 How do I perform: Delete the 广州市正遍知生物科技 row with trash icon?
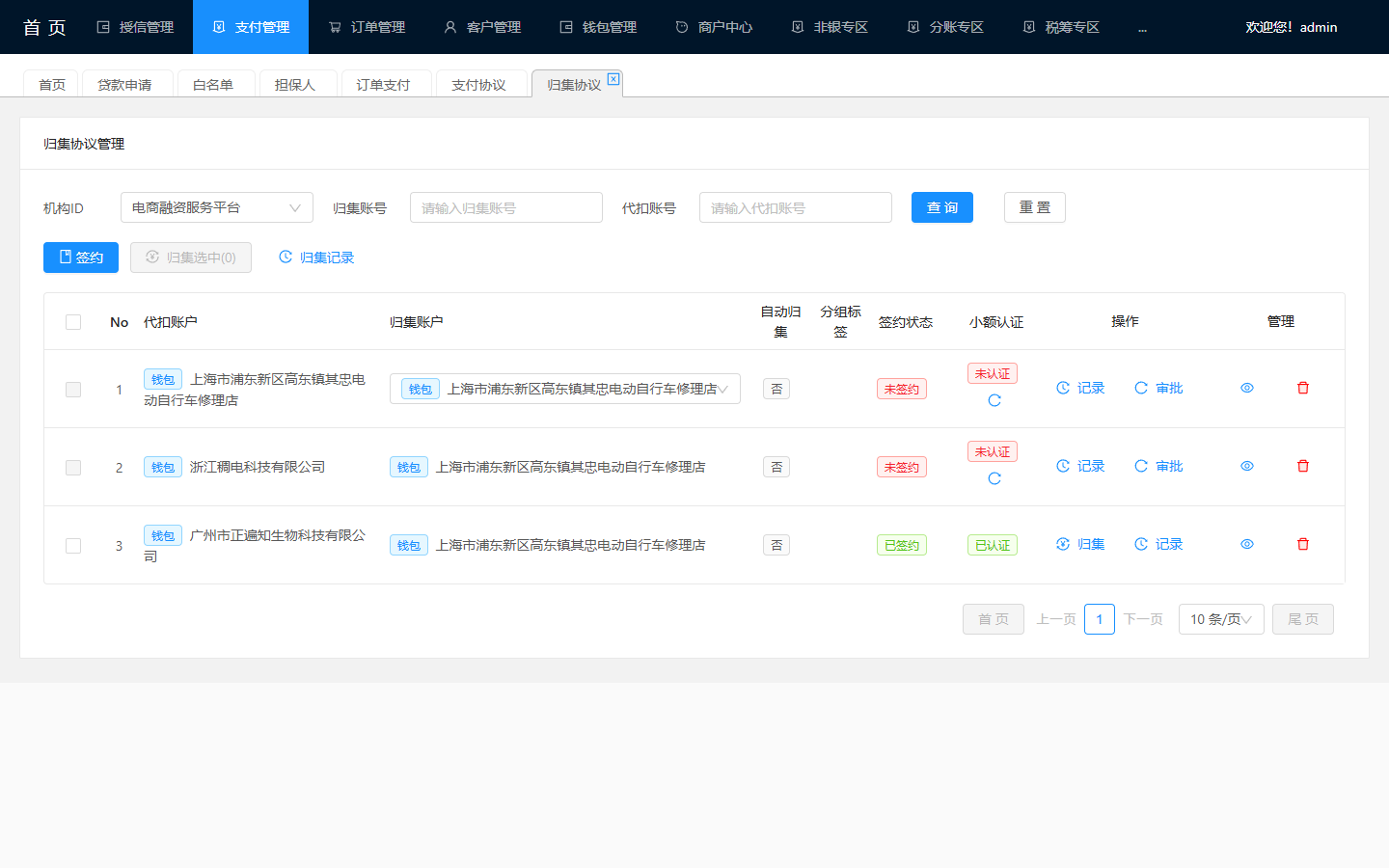point(1303,544)
